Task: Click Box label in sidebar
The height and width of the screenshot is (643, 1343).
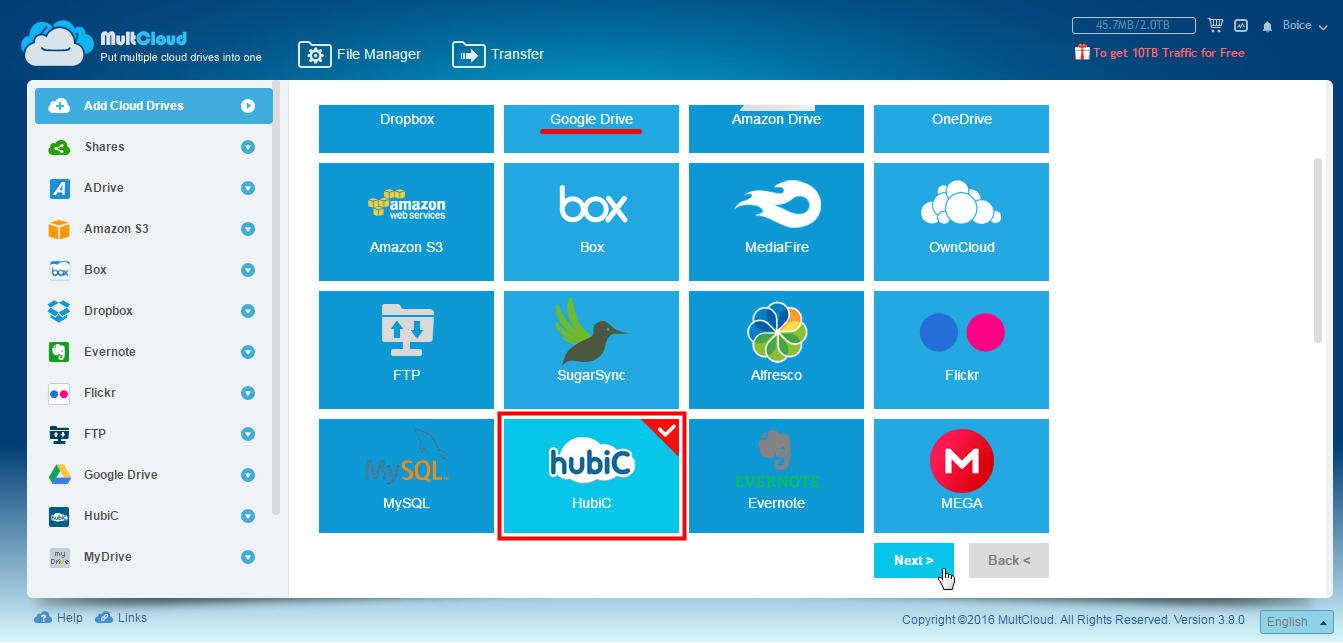Action: point(95,270)
